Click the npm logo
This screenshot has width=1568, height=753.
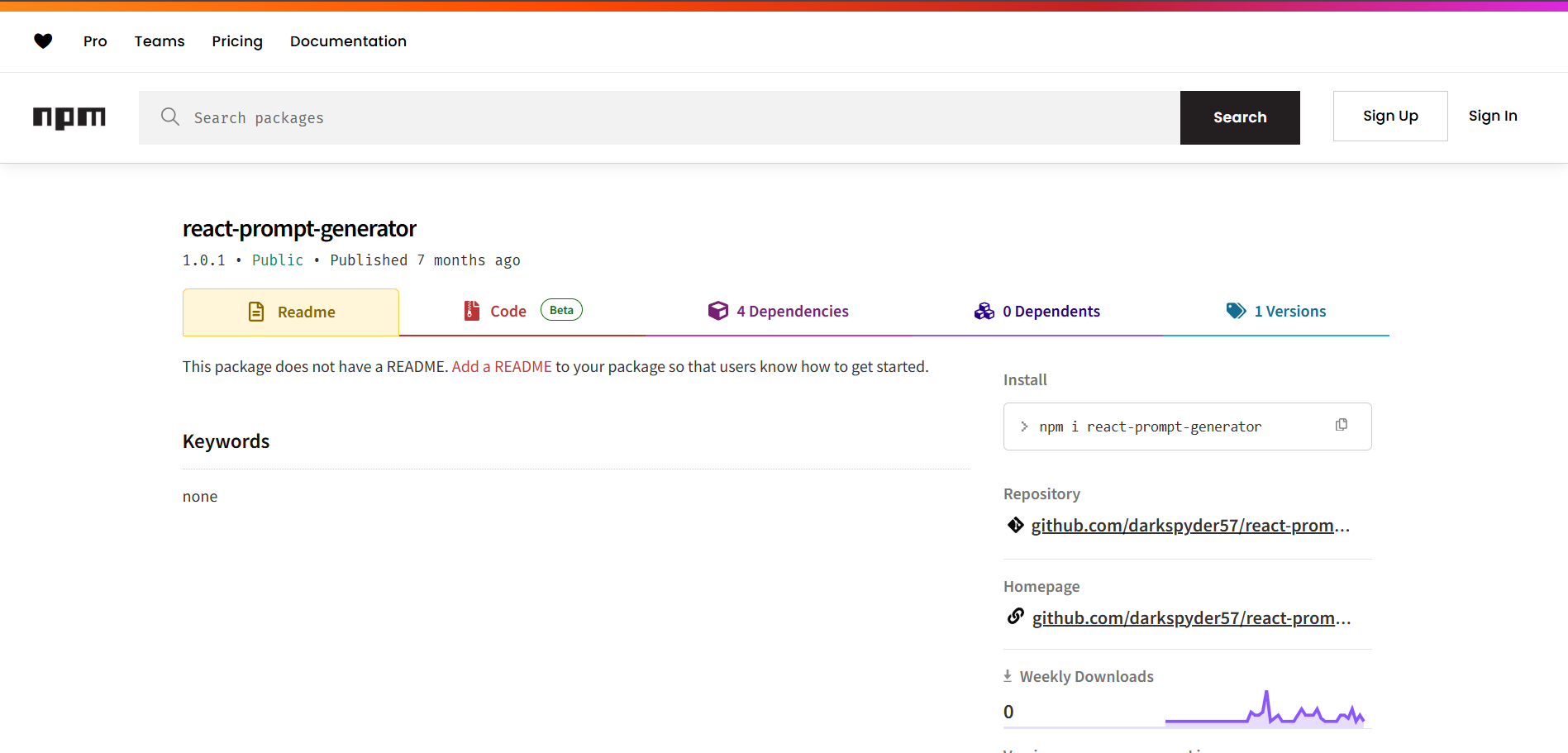[x=69, y=117]
